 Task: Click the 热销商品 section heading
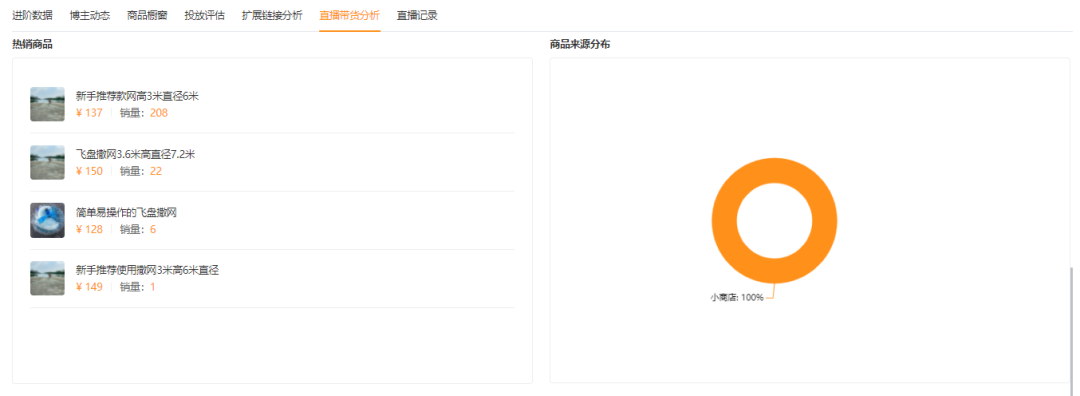32,45
